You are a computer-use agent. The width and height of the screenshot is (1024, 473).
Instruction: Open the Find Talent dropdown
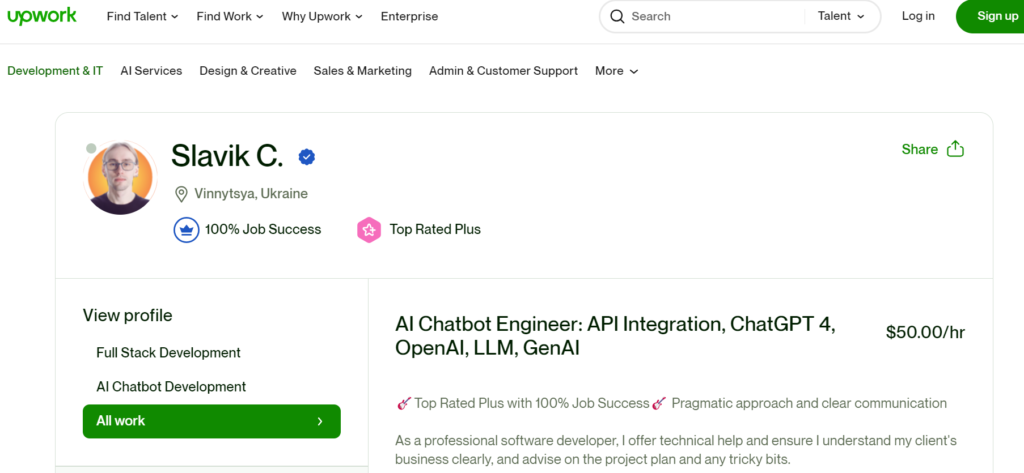pyautogui.click(x=142, y=17)
